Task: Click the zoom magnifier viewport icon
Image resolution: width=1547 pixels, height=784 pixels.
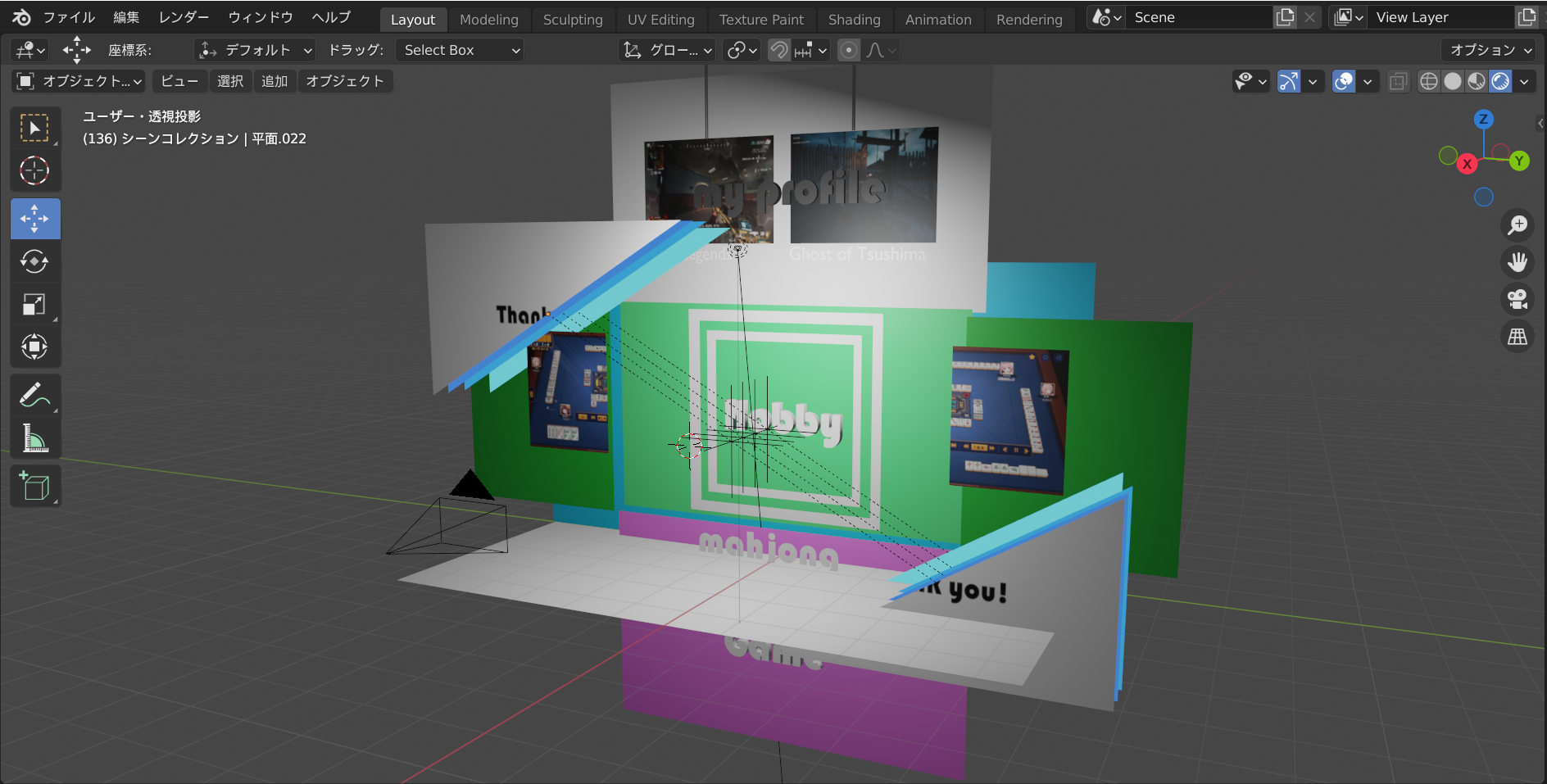Action: tap(1518, 224)
